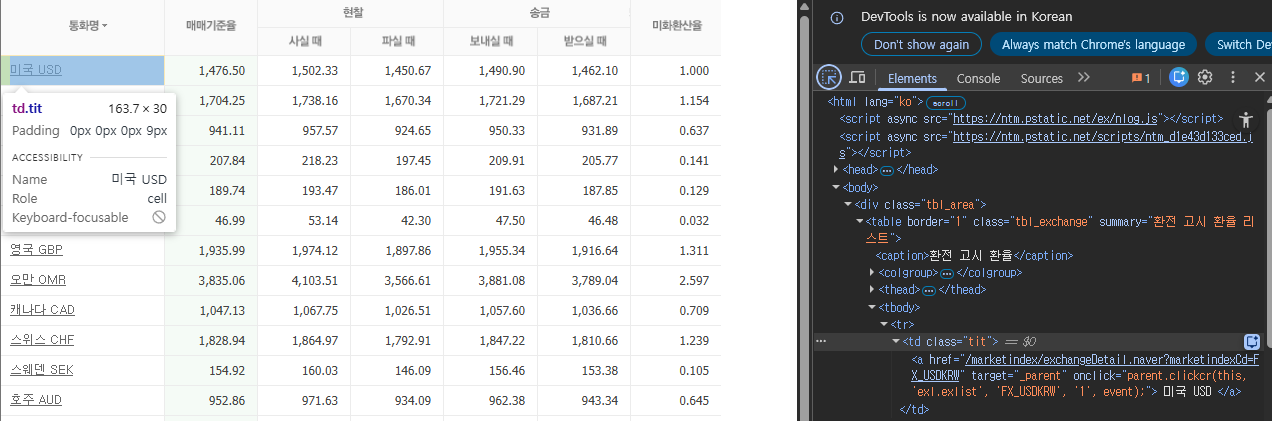The height and width of the screenshot is (421, 1272).
Task: Click the CHF selling rate 1,792.91
Action: point(407,340)
